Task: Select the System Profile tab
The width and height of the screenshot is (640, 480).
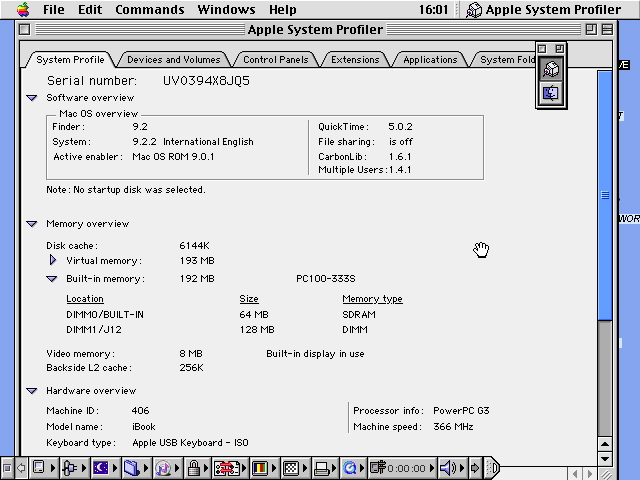Action: [x=70, y=60]
